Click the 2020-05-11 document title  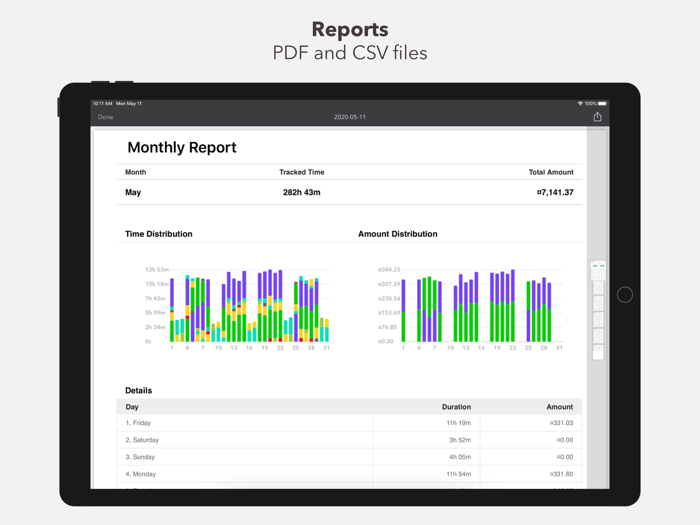point(350,117)
